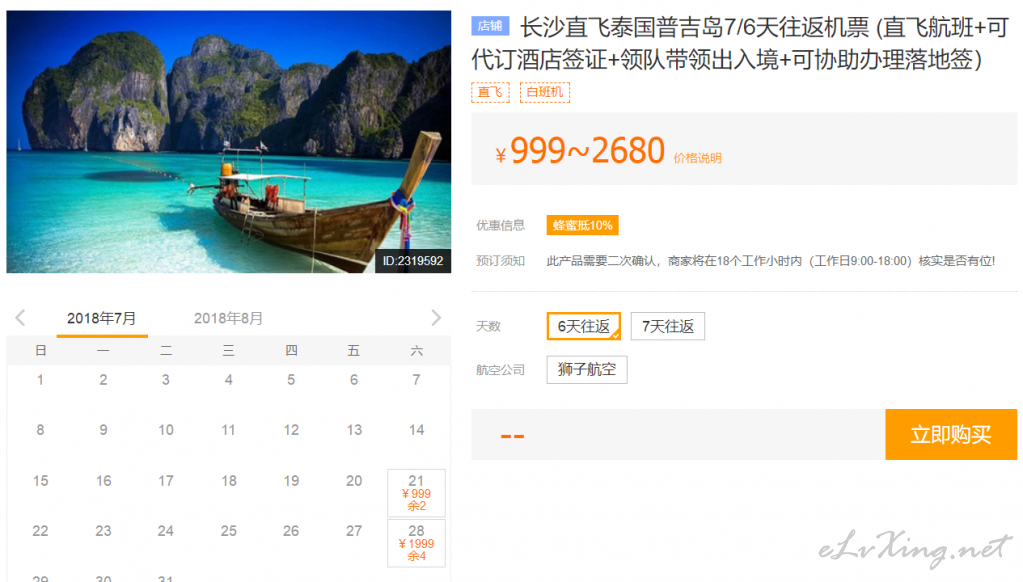Click the 蜂蜜抵10% discount tag
Viewport: 1023px width, 582px height.
tap(583, 225)
